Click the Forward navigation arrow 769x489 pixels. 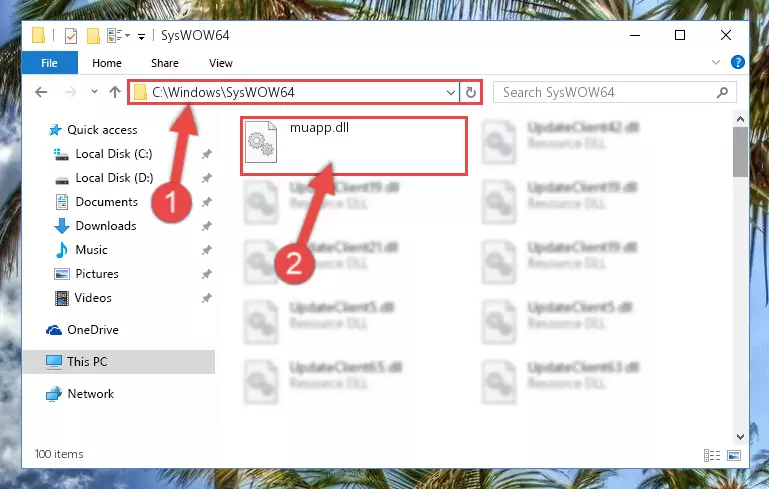pos(71,92)
